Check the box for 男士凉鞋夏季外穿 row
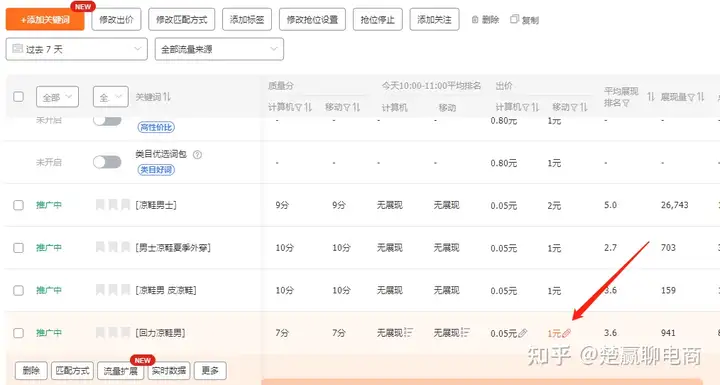The height and width of the screenshot is (385, 720). coord(18,248)
